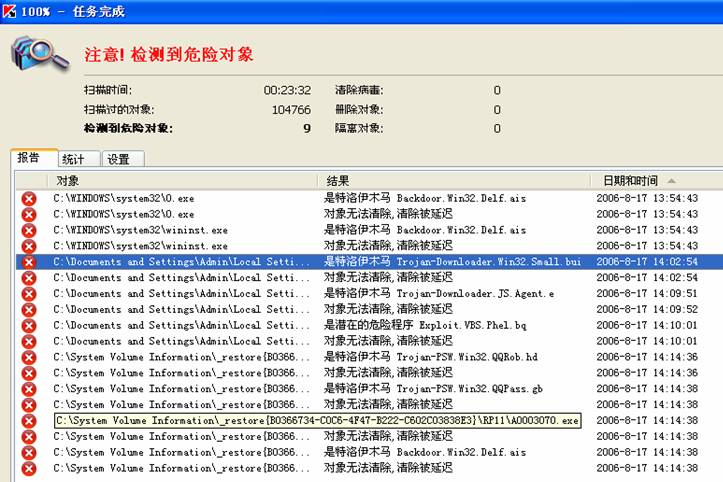
Task: Click the Kaspersky logo in title bar
Action: click(x=9, y=11)
